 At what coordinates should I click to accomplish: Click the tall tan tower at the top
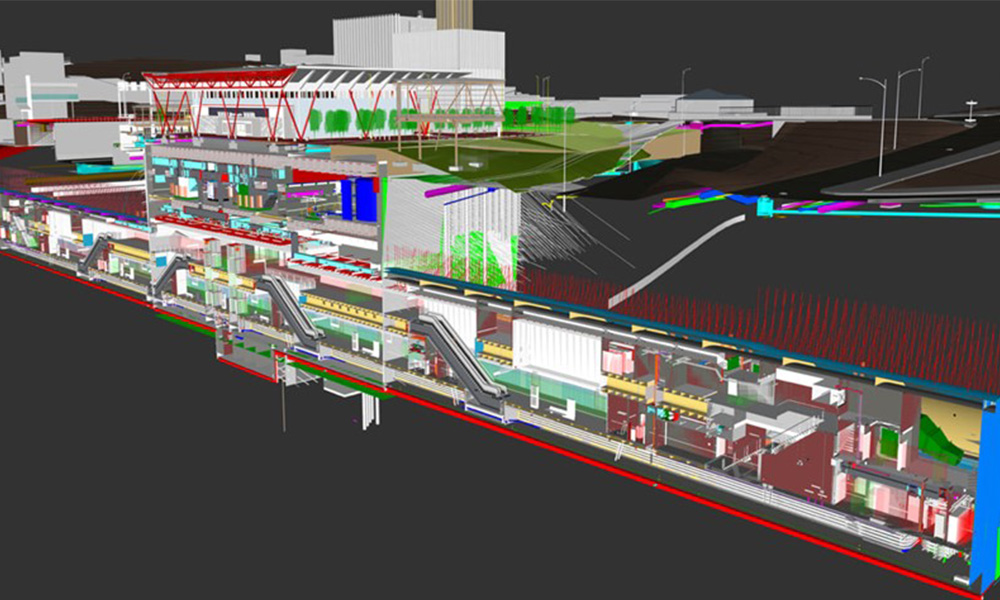pyautogui.click(x=455, y=14)
